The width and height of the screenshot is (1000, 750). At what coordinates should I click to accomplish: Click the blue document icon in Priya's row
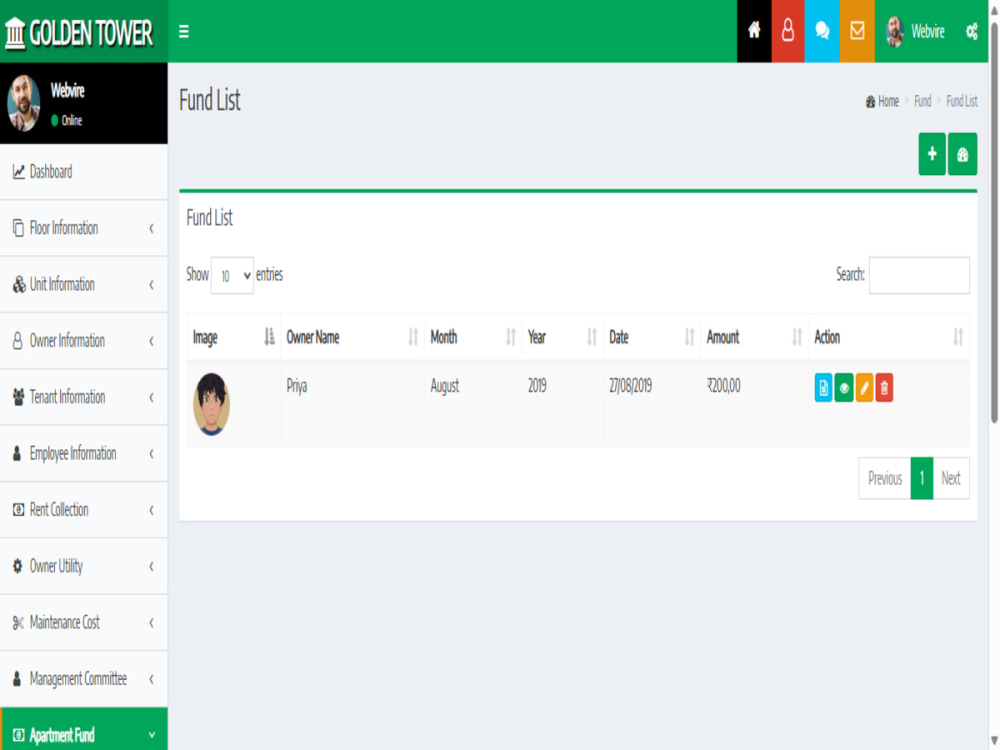click(823, 388)
